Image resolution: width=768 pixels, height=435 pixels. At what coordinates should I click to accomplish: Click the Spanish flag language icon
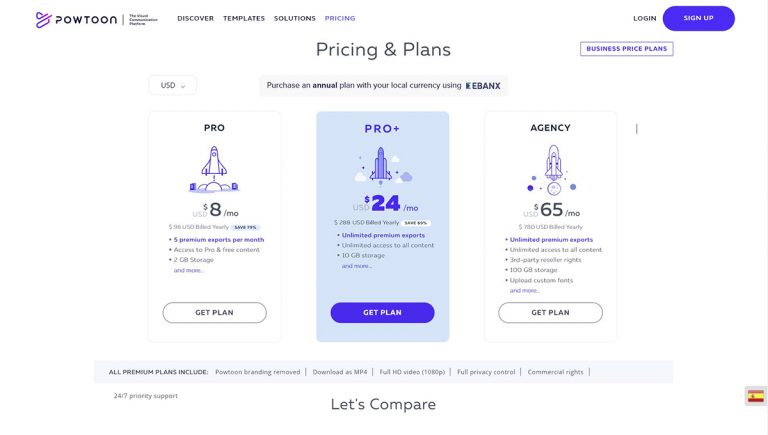click(x=756, y=396)
